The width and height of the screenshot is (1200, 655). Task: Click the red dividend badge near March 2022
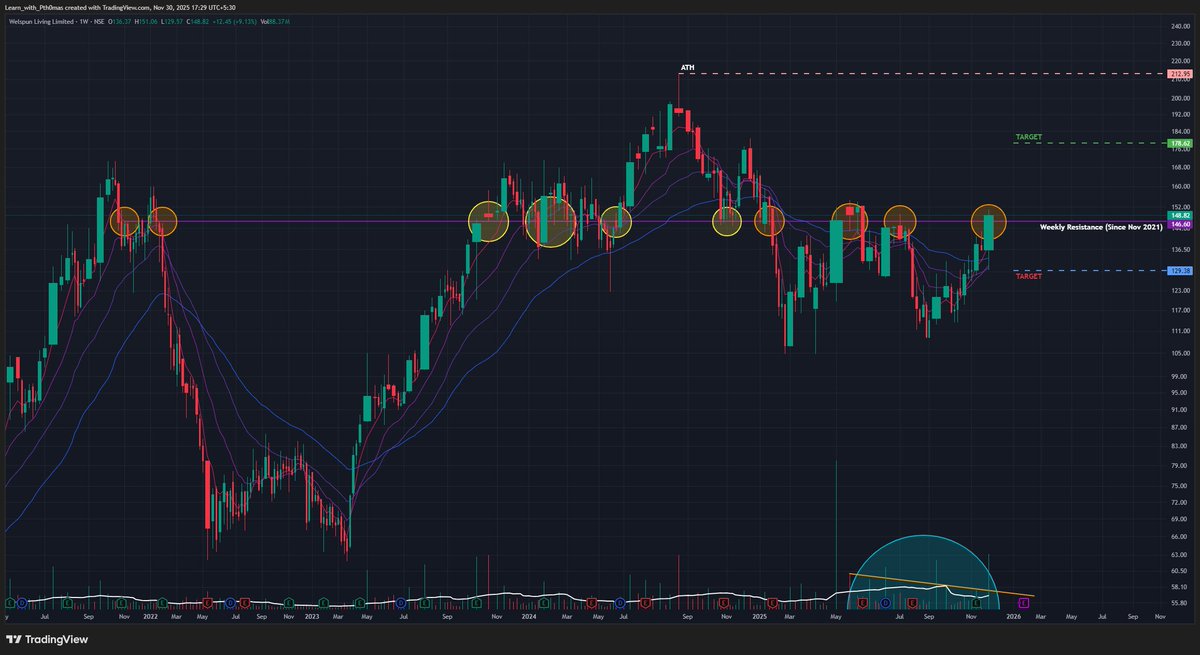tap(207, 602)
